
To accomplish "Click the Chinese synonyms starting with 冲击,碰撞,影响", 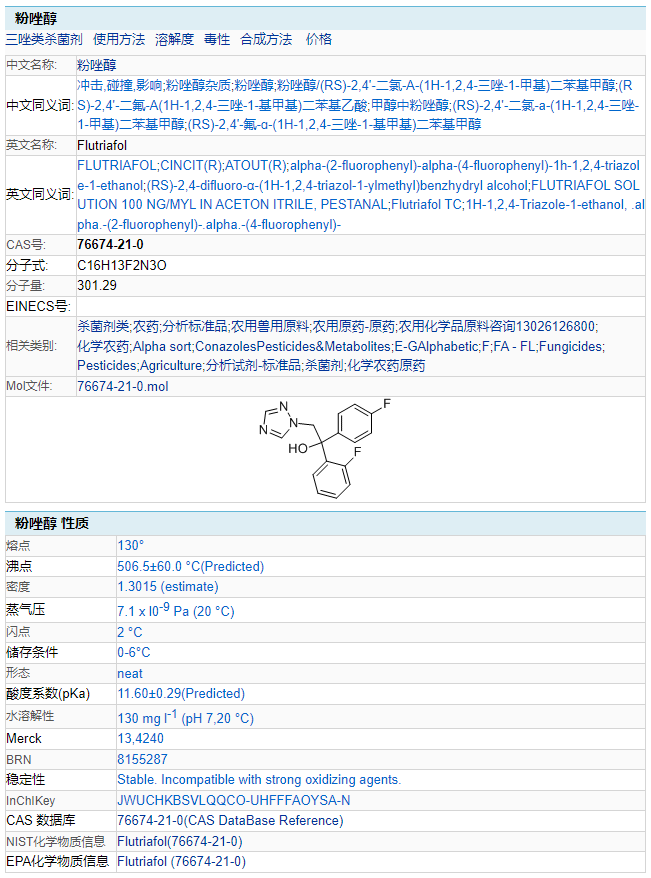I will tap(358, 105).
